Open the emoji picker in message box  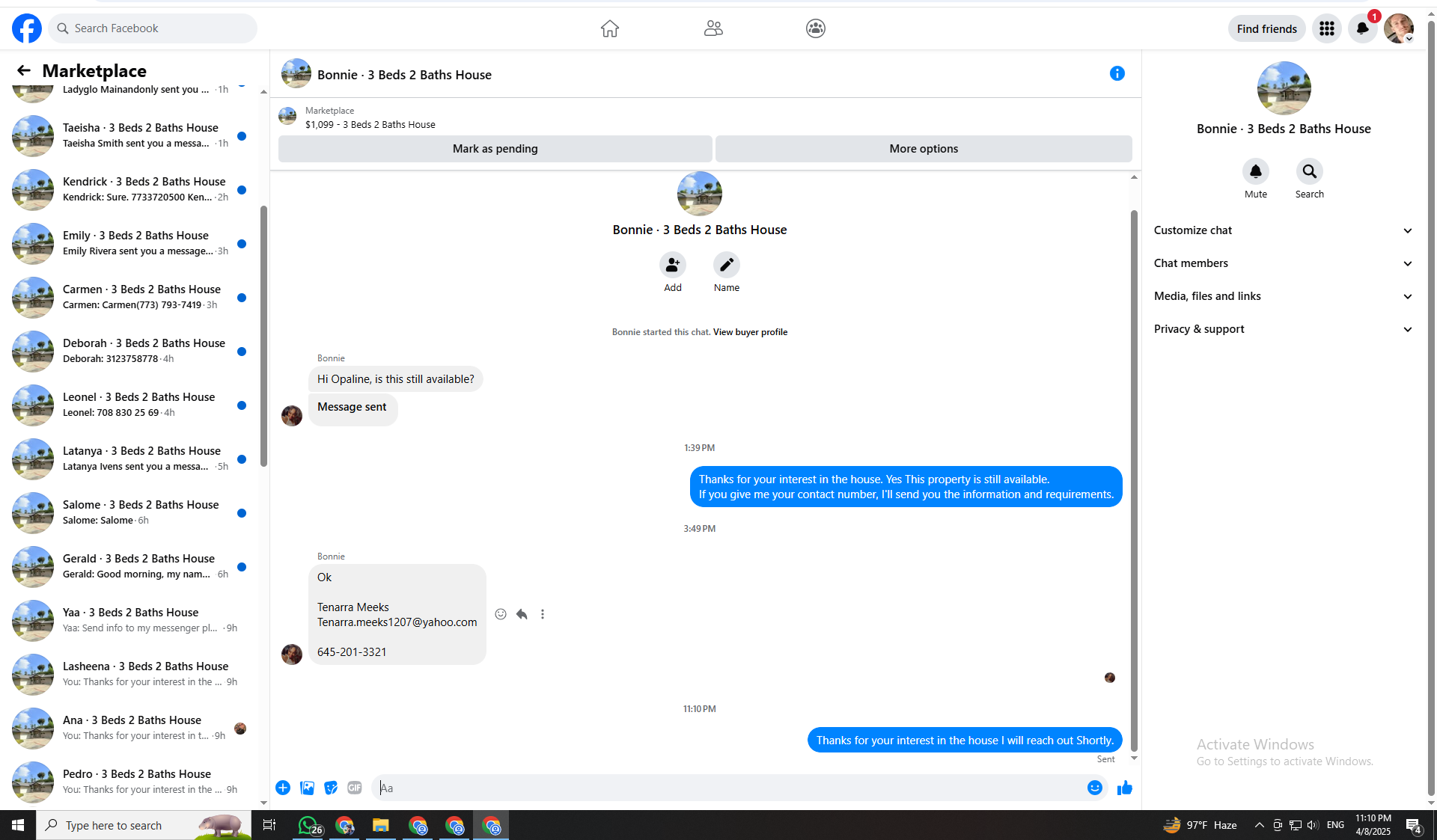(x=1094, y=788)
